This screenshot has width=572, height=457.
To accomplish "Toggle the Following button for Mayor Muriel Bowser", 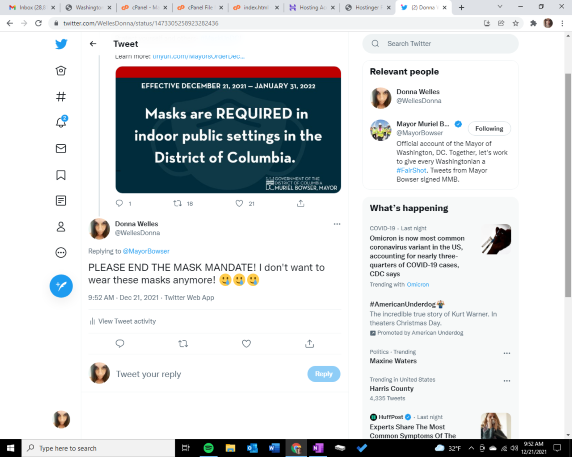I will (x=489, y=128).
